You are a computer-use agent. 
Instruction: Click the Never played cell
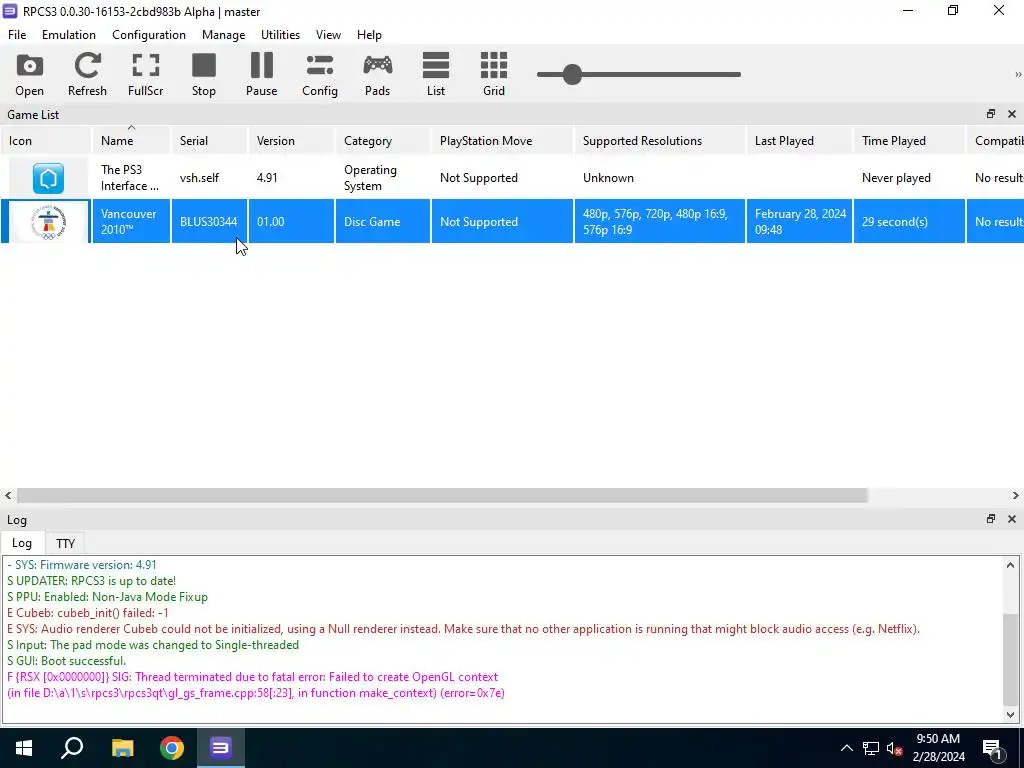[909, 178]
